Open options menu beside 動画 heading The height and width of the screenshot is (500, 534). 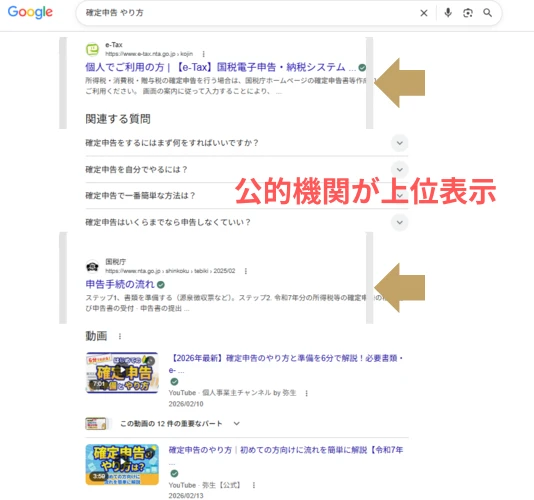click(x=120, y=336)
